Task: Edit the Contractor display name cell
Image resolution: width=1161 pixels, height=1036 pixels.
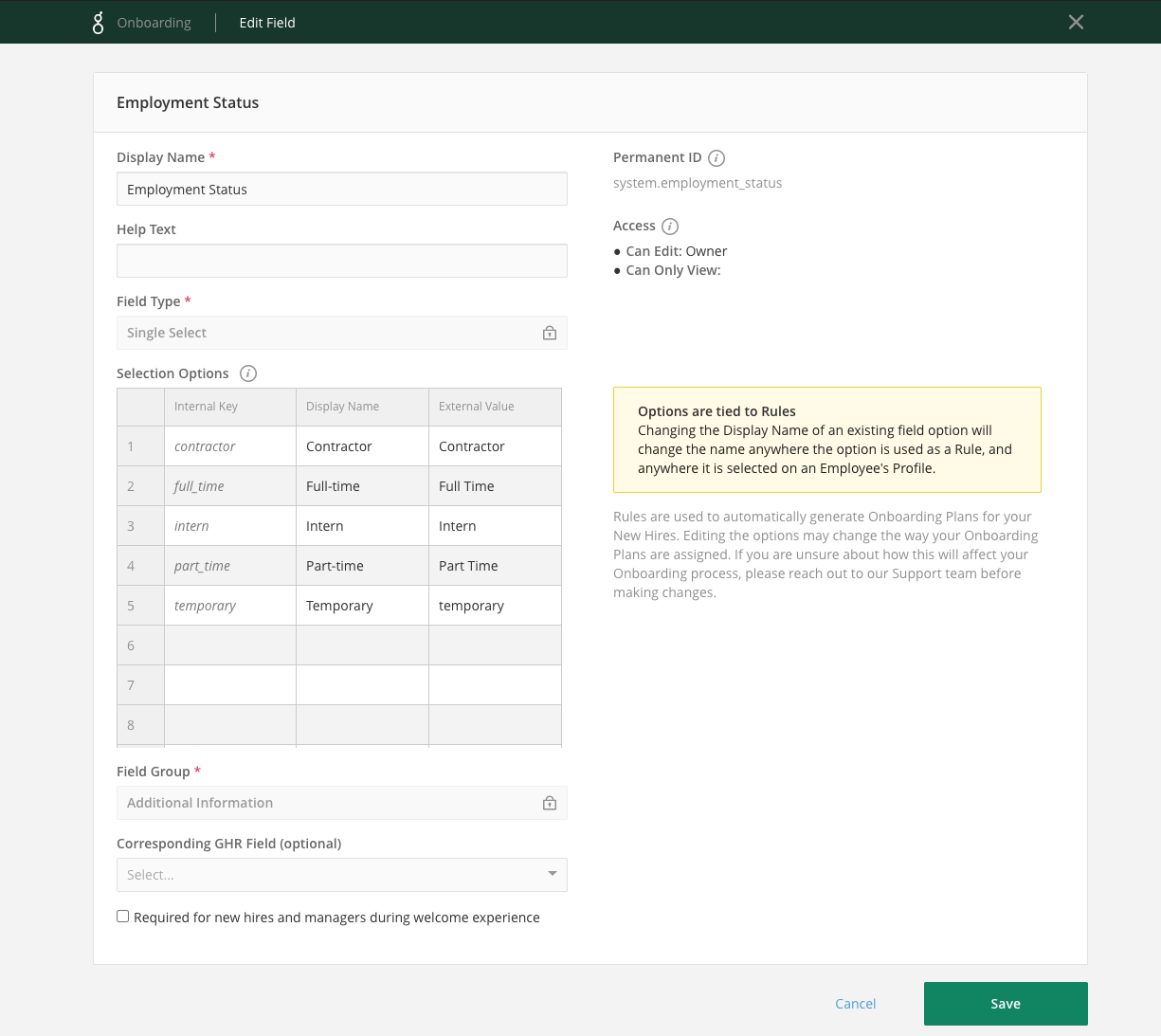Action: [362, 446]
